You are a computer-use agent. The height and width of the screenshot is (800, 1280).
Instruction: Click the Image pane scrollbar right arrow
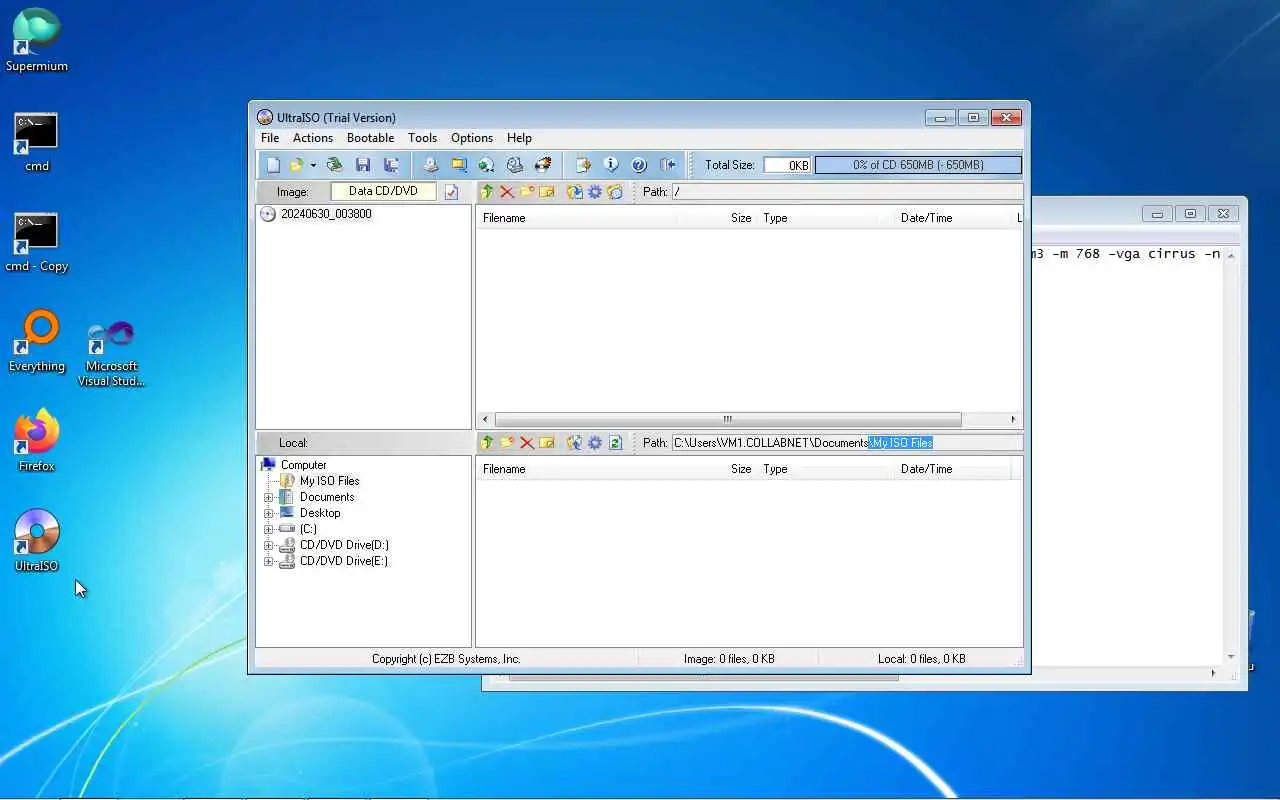pos(1013,419)
